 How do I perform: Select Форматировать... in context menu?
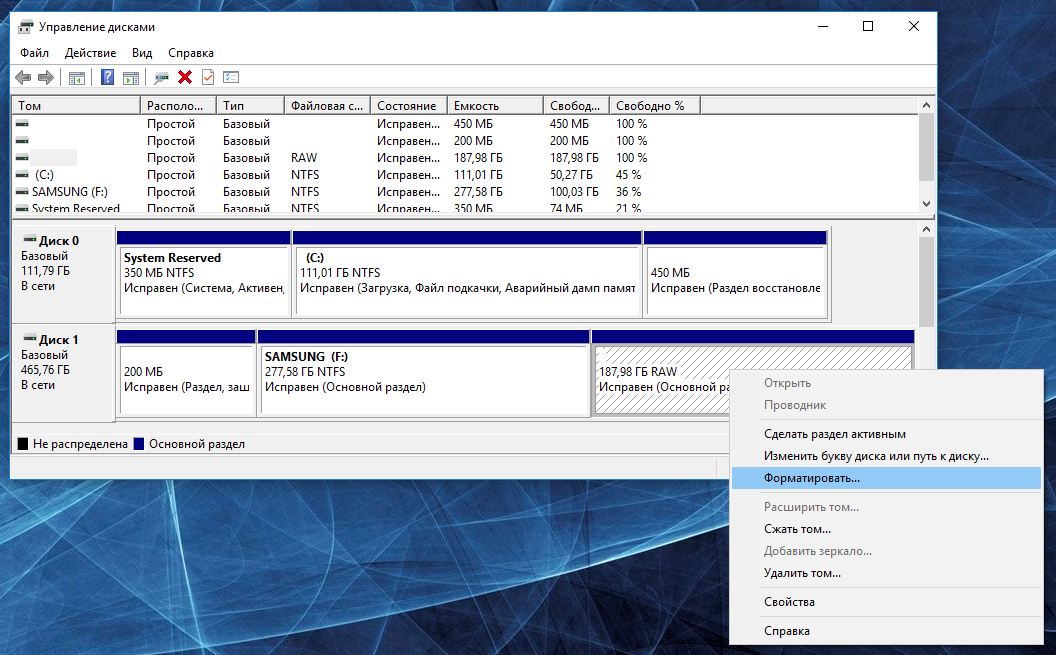click(811, 478)
